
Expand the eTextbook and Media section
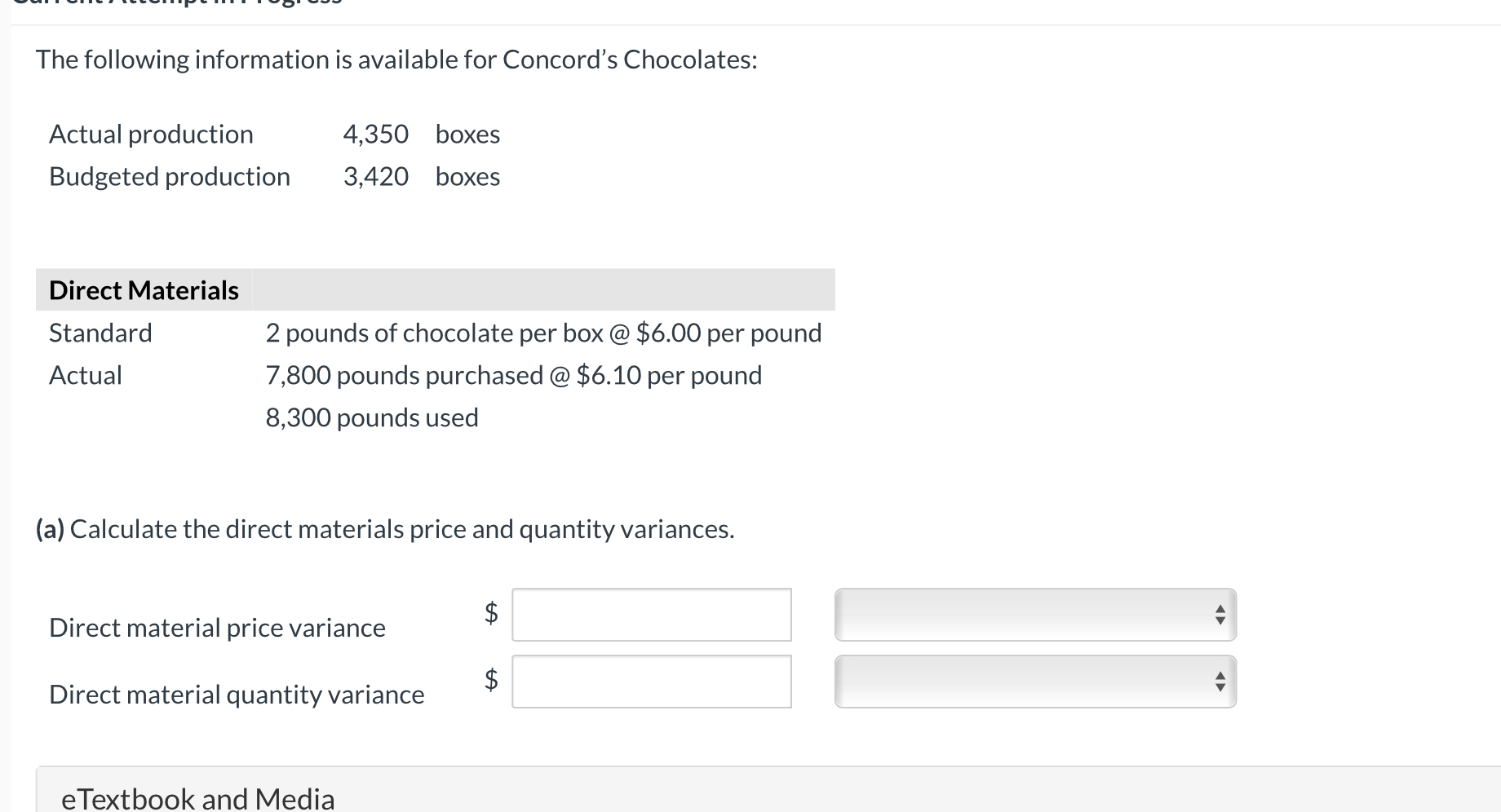[x=197, y=797]
